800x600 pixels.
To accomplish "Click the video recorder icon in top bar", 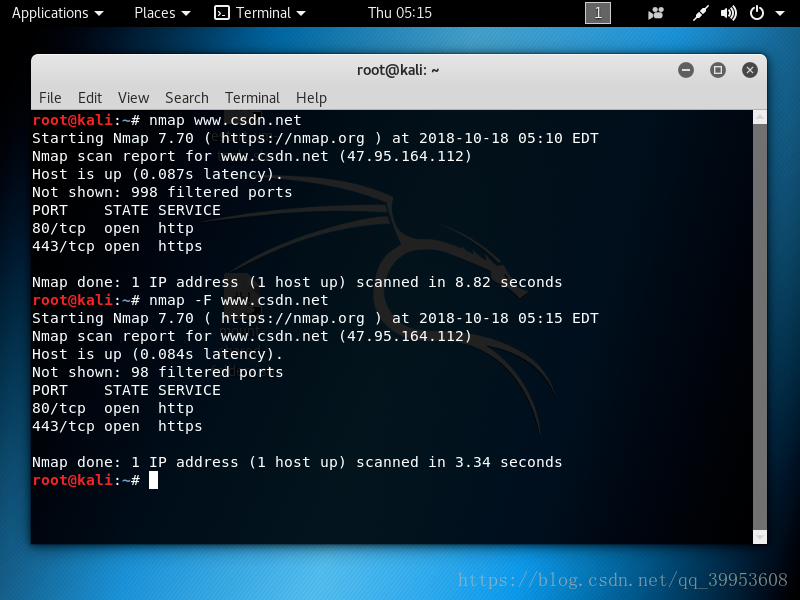I will pos(656,13).
